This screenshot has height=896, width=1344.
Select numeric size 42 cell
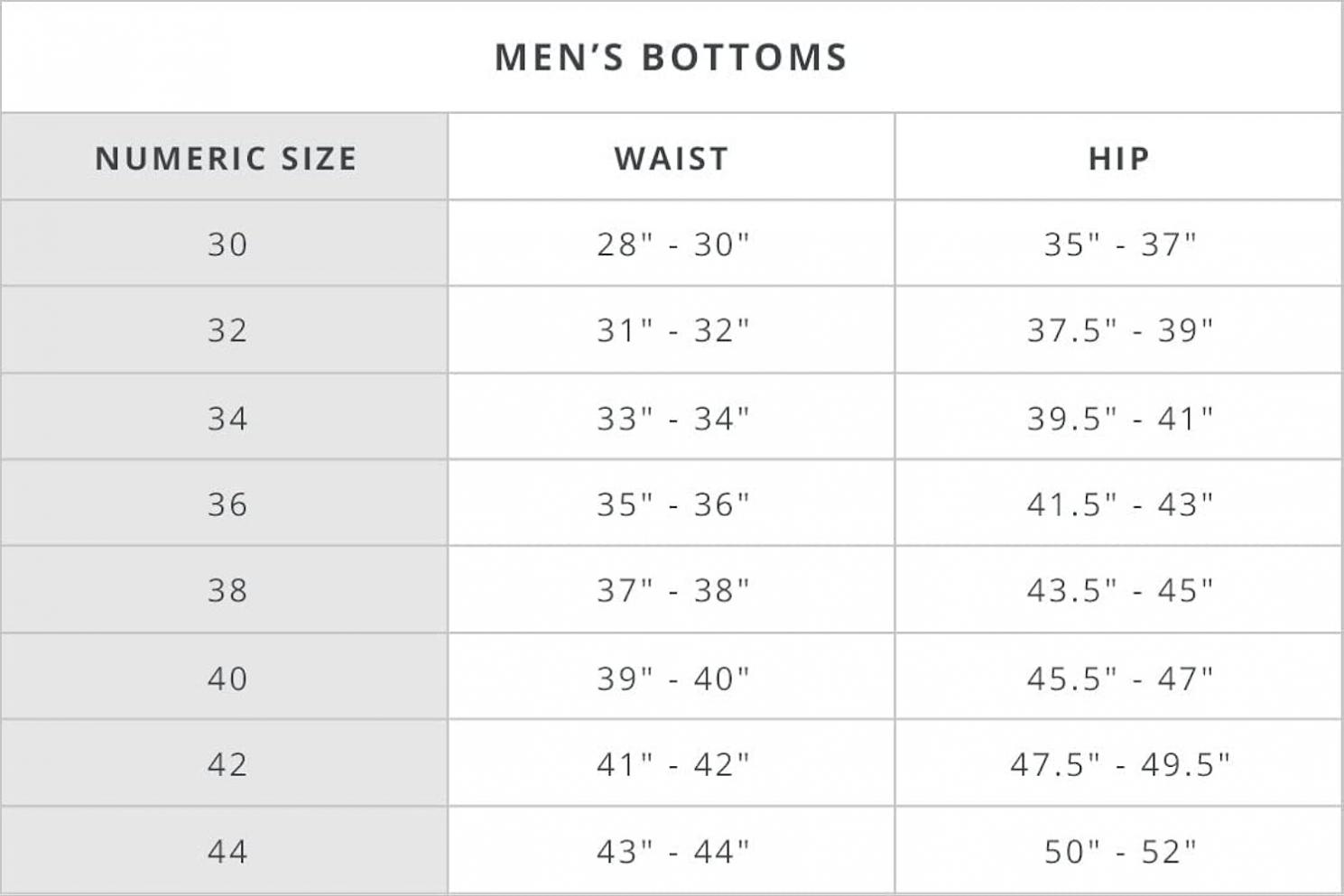(227, 764)
